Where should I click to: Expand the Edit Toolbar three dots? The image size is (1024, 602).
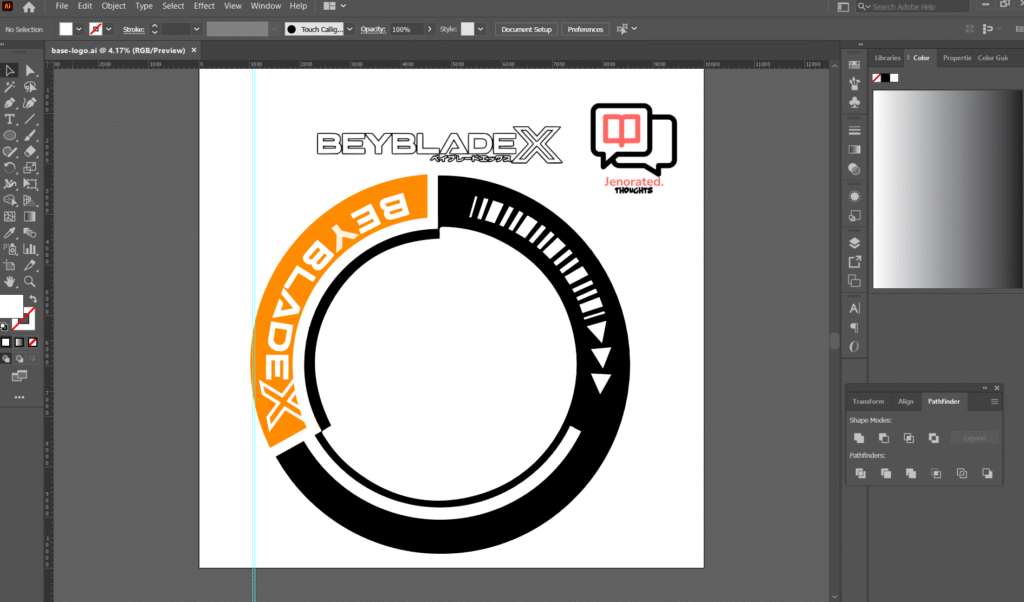20,397
